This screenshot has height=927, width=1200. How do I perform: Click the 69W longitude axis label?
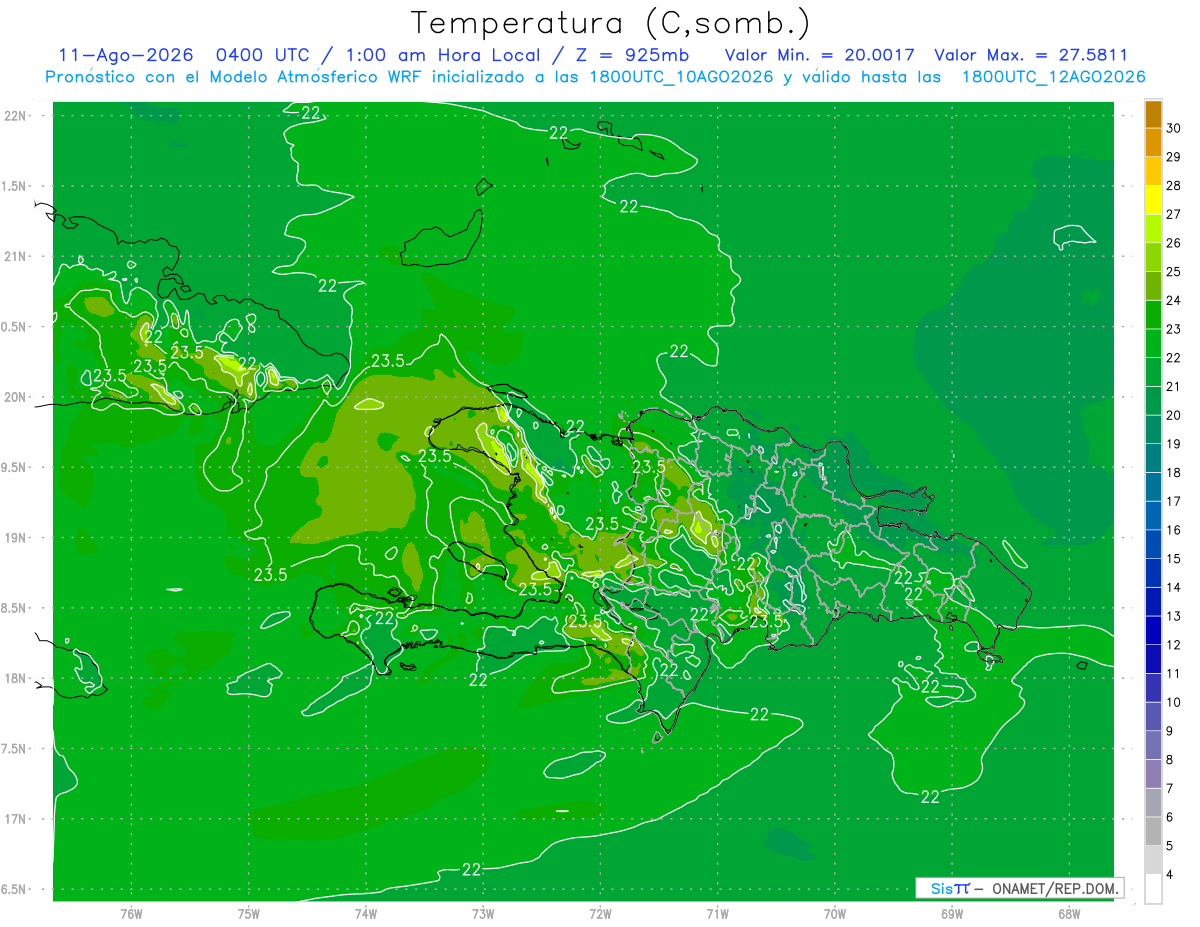pos(952,913)
